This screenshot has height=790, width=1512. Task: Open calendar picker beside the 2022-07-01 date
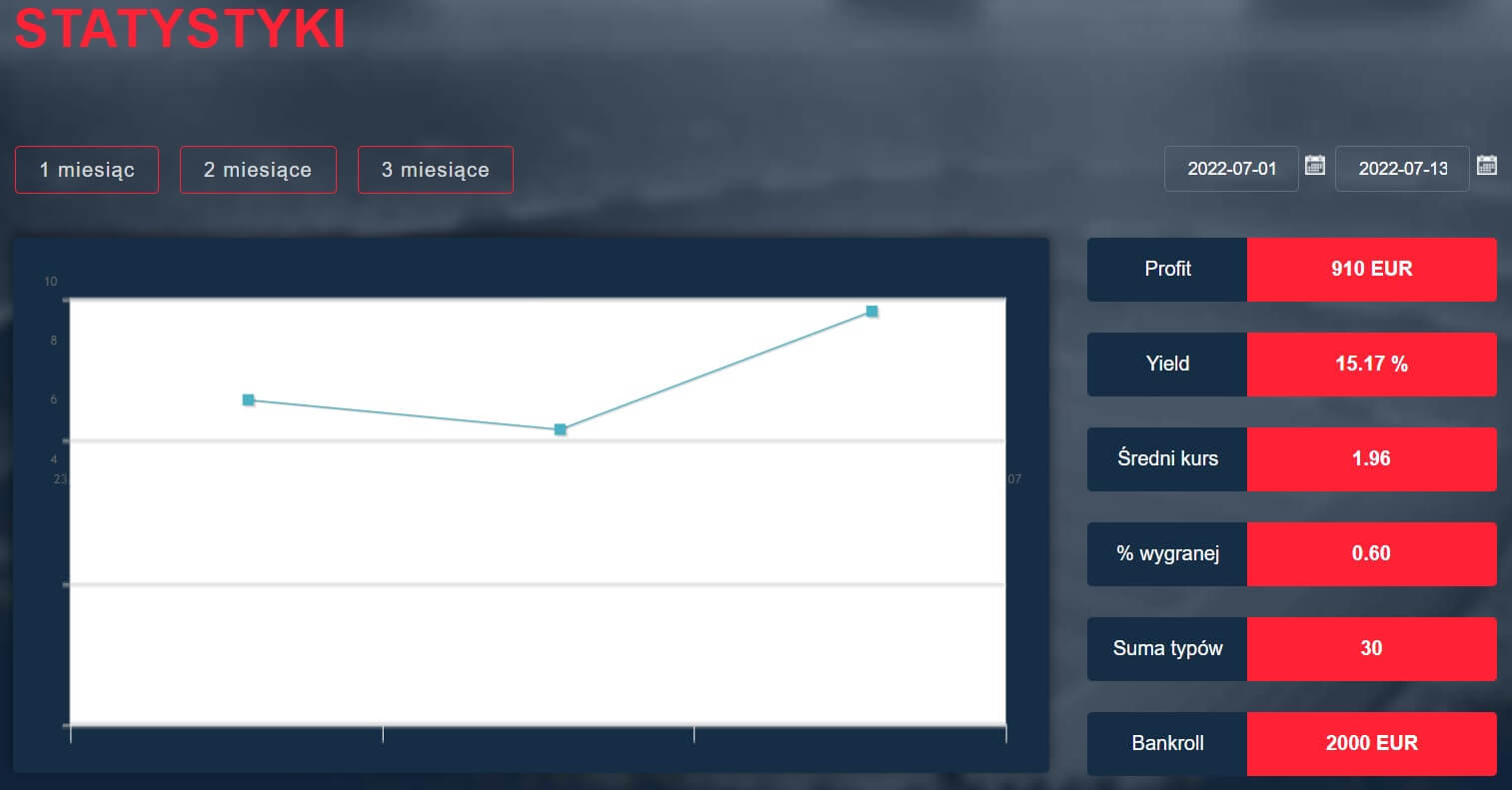point(1315,165)
